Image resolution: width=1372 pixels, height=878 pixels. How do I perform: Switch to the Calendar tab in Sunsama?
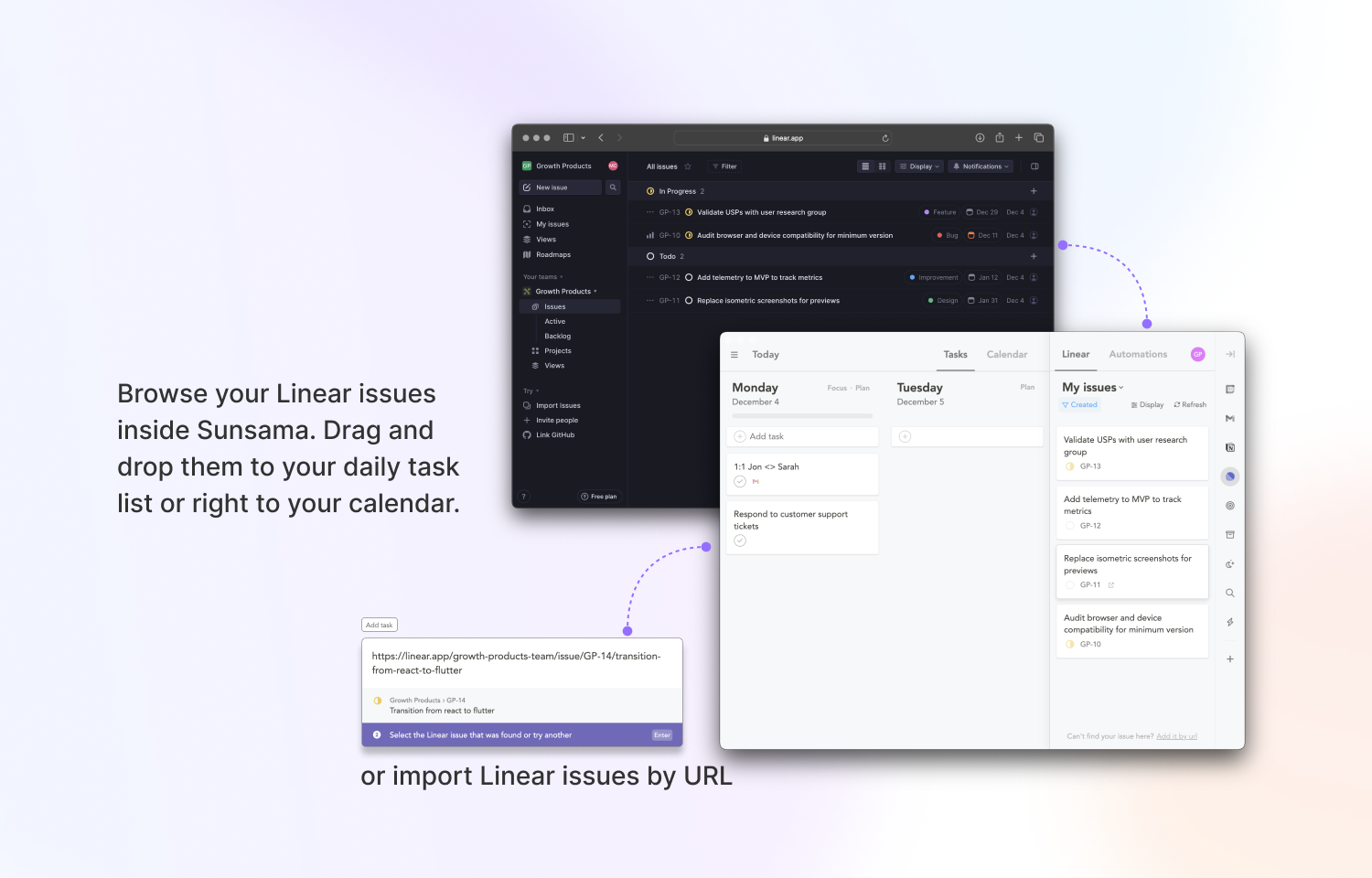point(1007,355)
